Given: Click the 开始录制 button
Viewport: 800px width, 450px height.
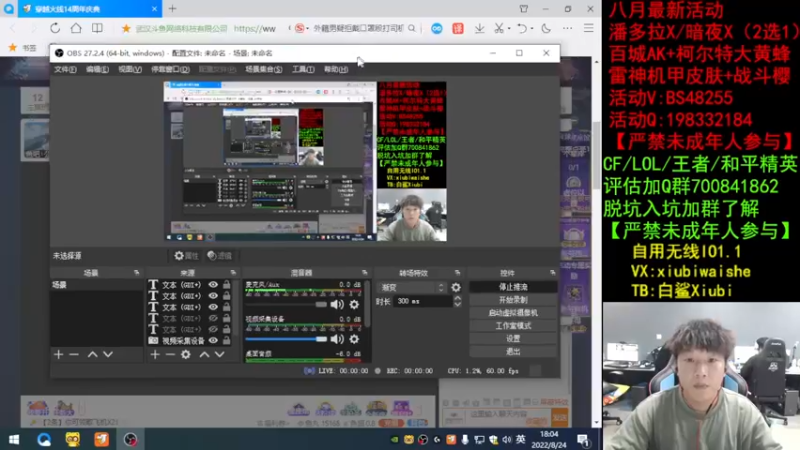Looking at the screenshot, I should (513, 300).
